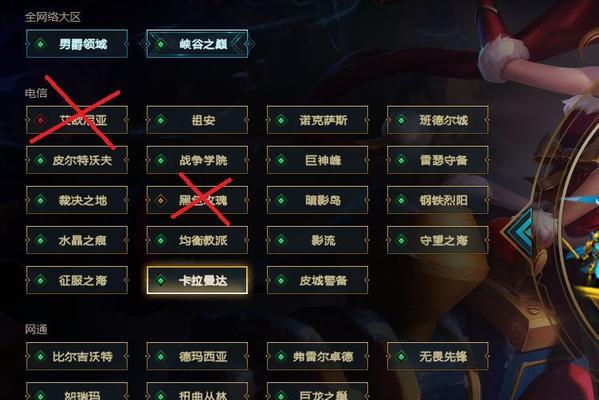
Task: Select the 裁决之地 server
Action: pyautogui.click(x=77, y=200)
